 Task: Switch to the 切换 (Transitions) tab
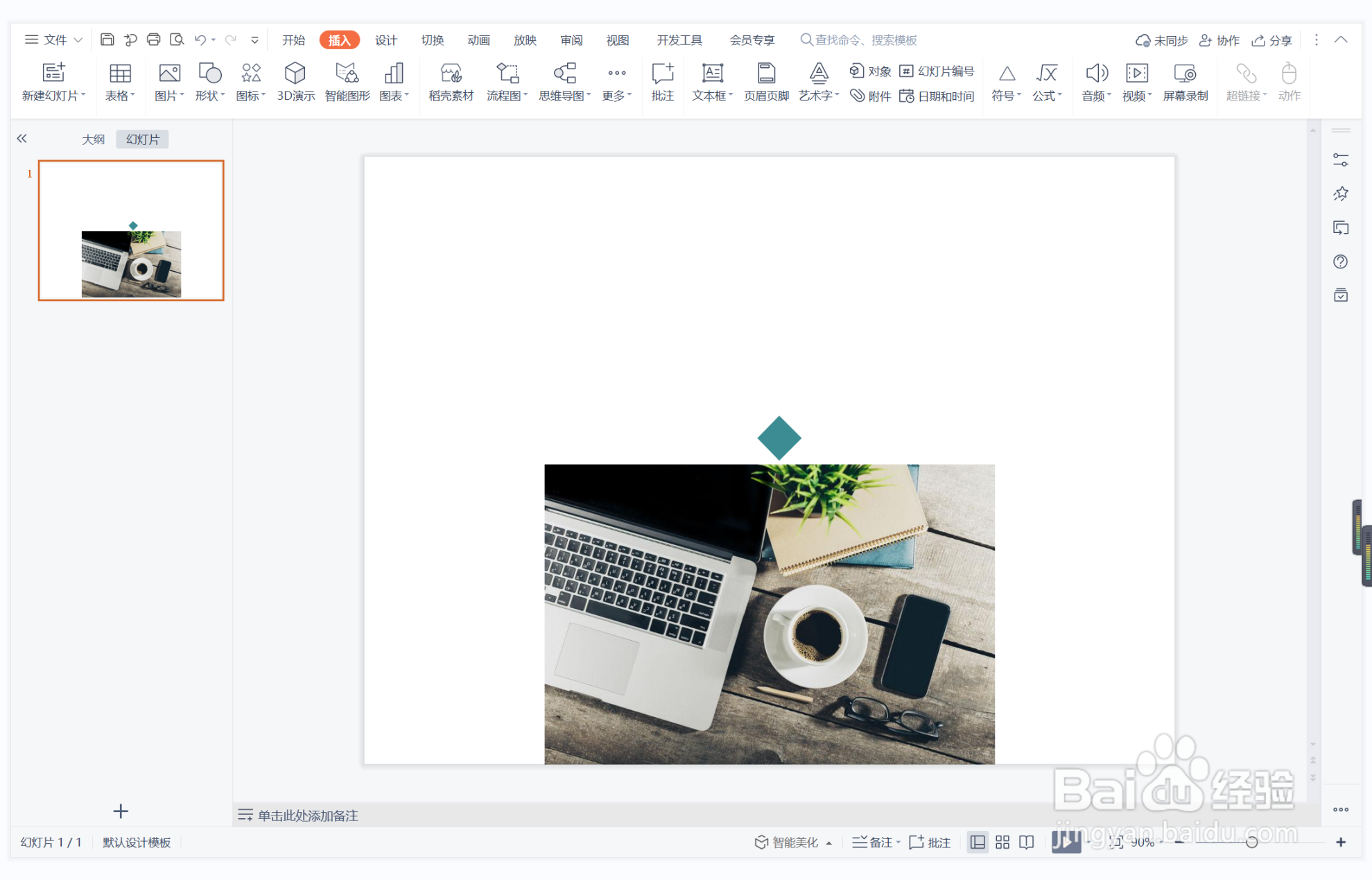(433, 40)
